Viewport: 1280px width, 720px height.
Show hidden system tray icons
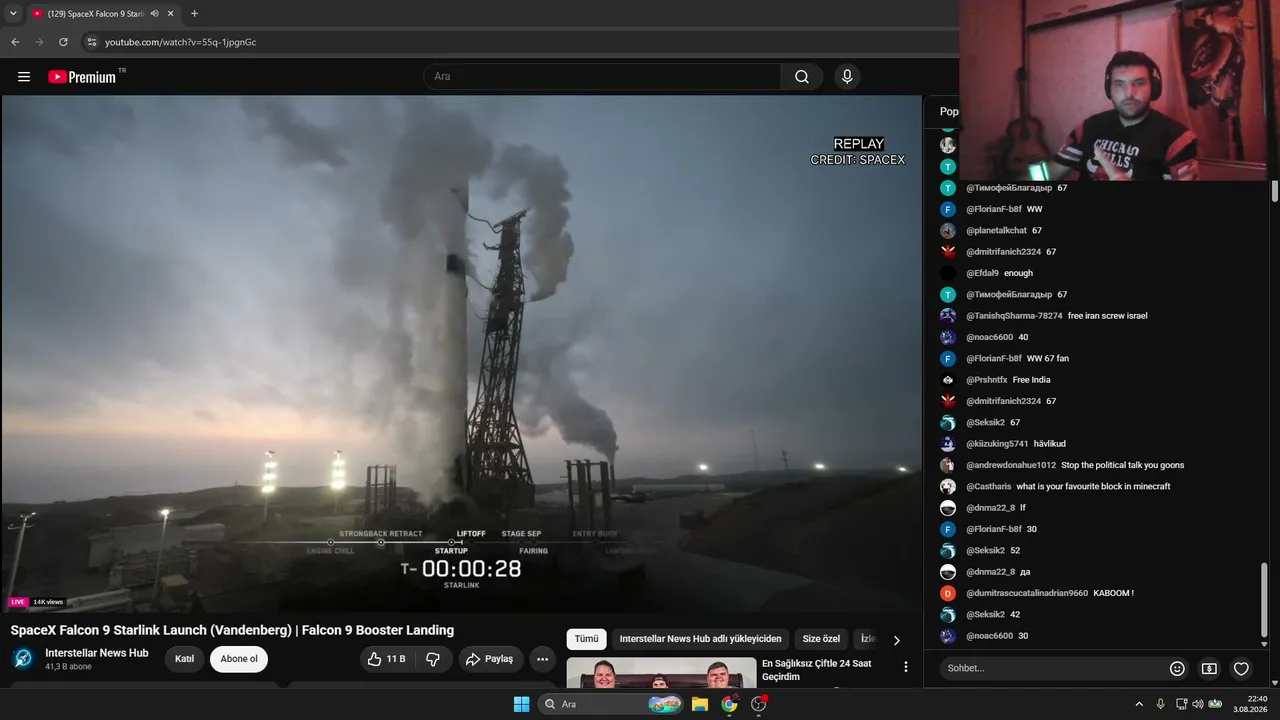(1139, 704)
